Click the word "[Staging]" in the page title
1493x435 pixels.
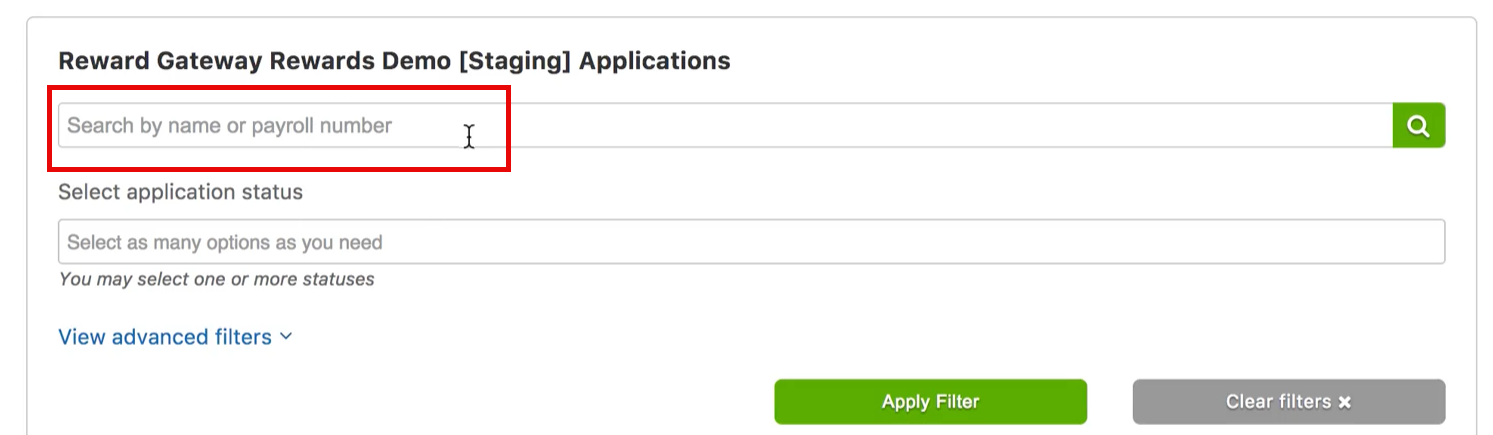(x=516, y=61)
